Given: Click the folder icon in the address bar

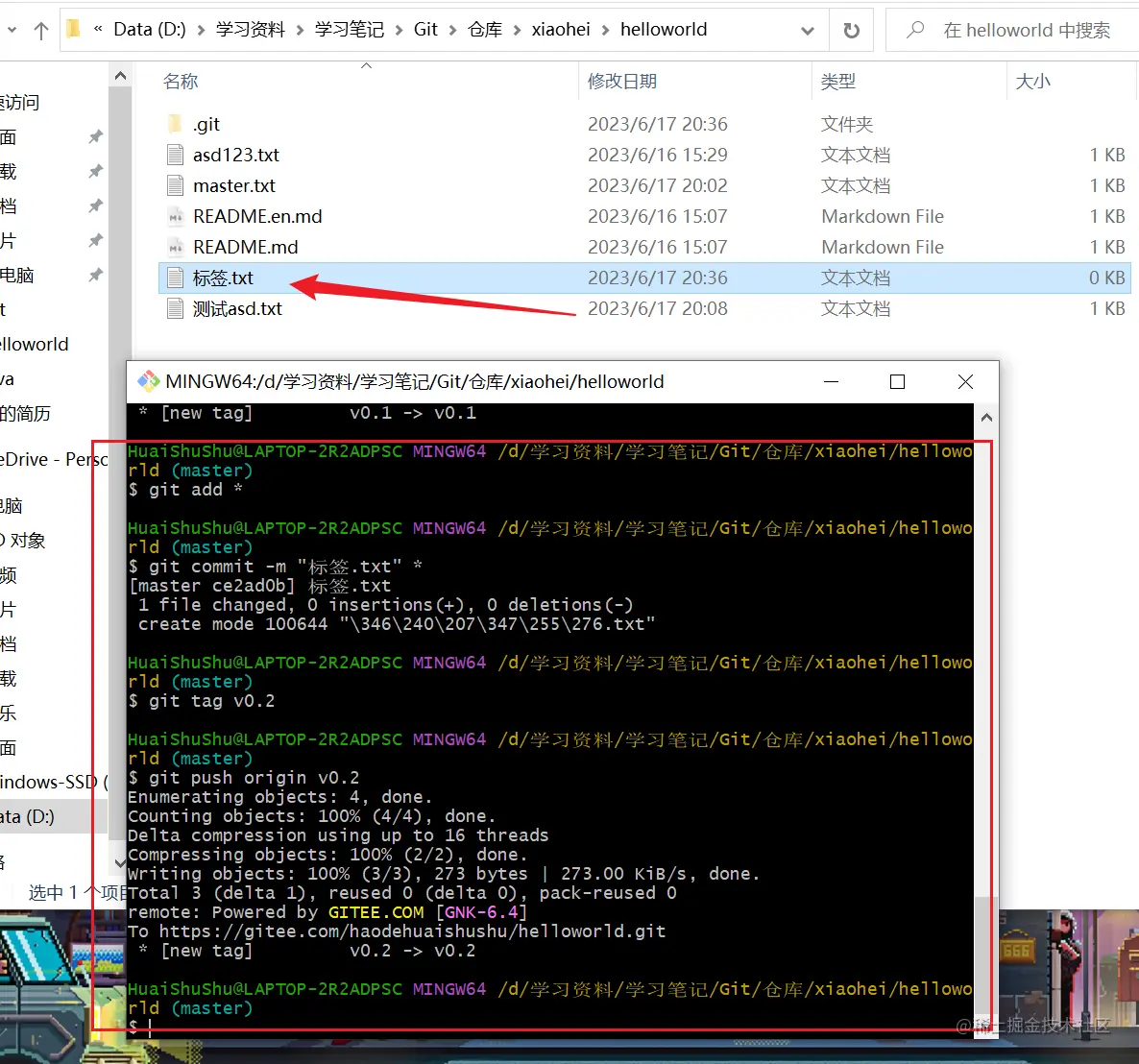Looking at the screenshot, I should pos(73,29).
